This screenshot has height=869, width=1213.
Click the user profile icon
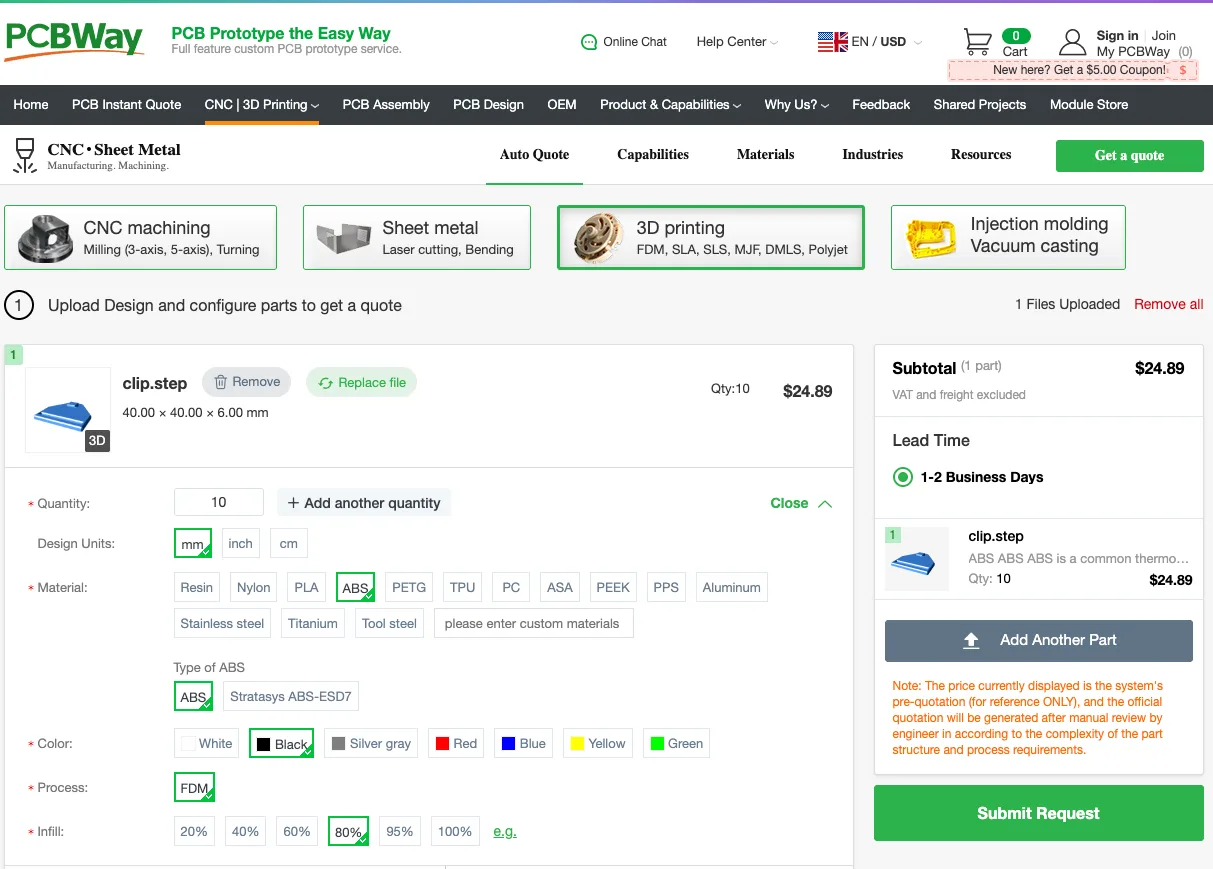pyautogui.click(x=1073, y=42)
